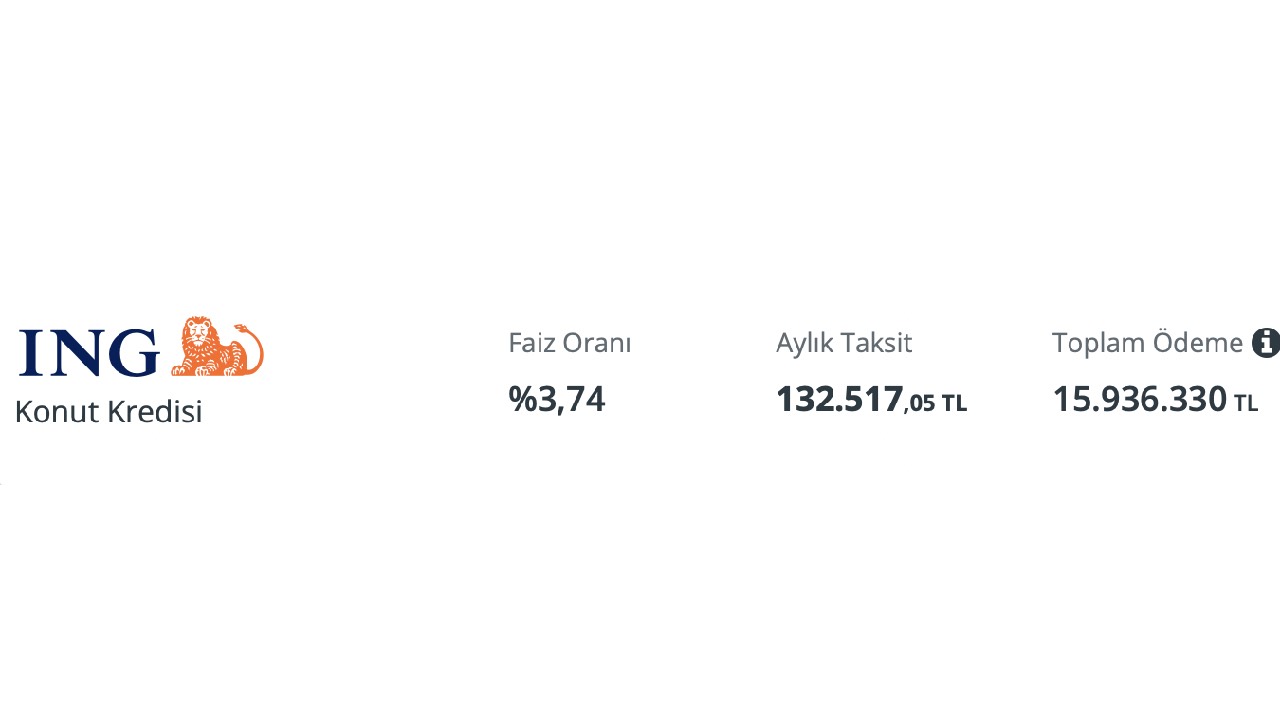Click the TL unit after the monthly installment
1280x720 pixels.
point(954,403)
